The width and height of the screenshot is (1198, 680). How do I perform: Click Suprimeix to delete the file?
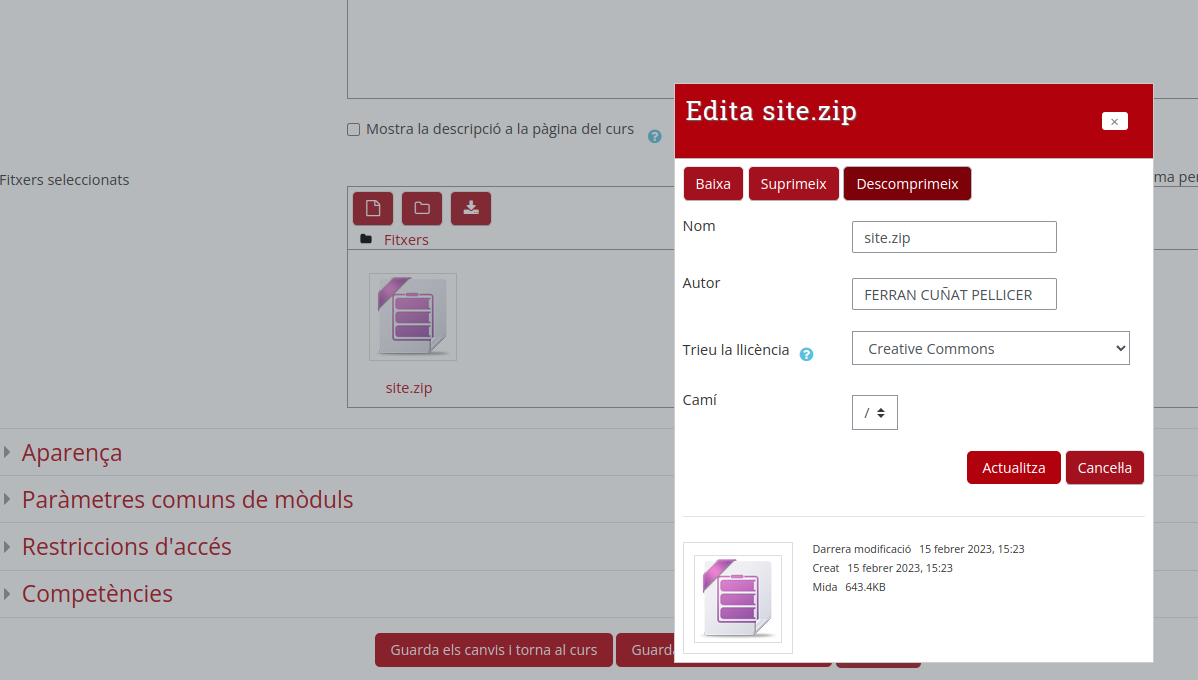793,184
